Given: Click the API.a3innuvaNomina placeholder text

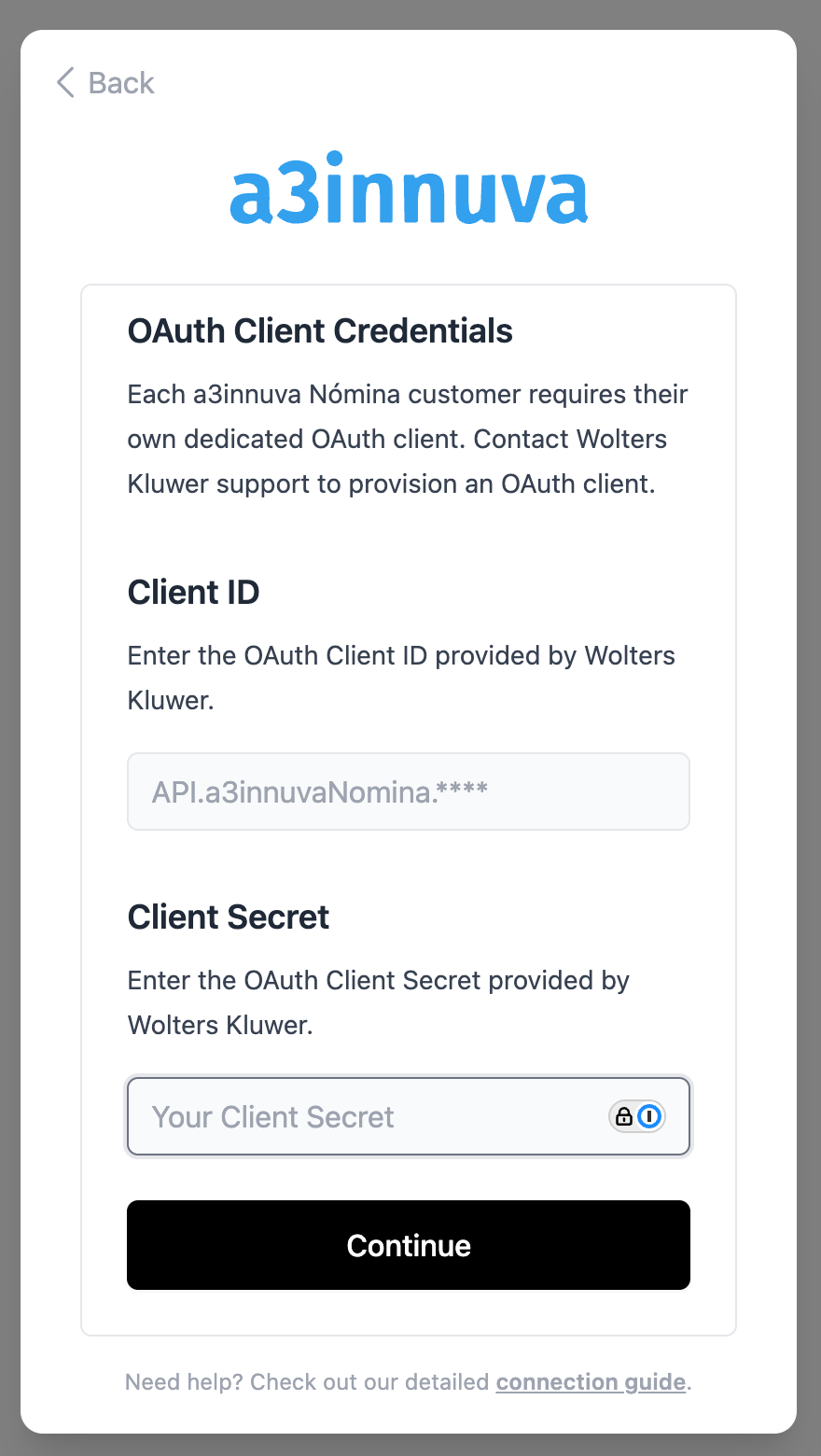Looking at the screenshot, I should tap(319, 791).
